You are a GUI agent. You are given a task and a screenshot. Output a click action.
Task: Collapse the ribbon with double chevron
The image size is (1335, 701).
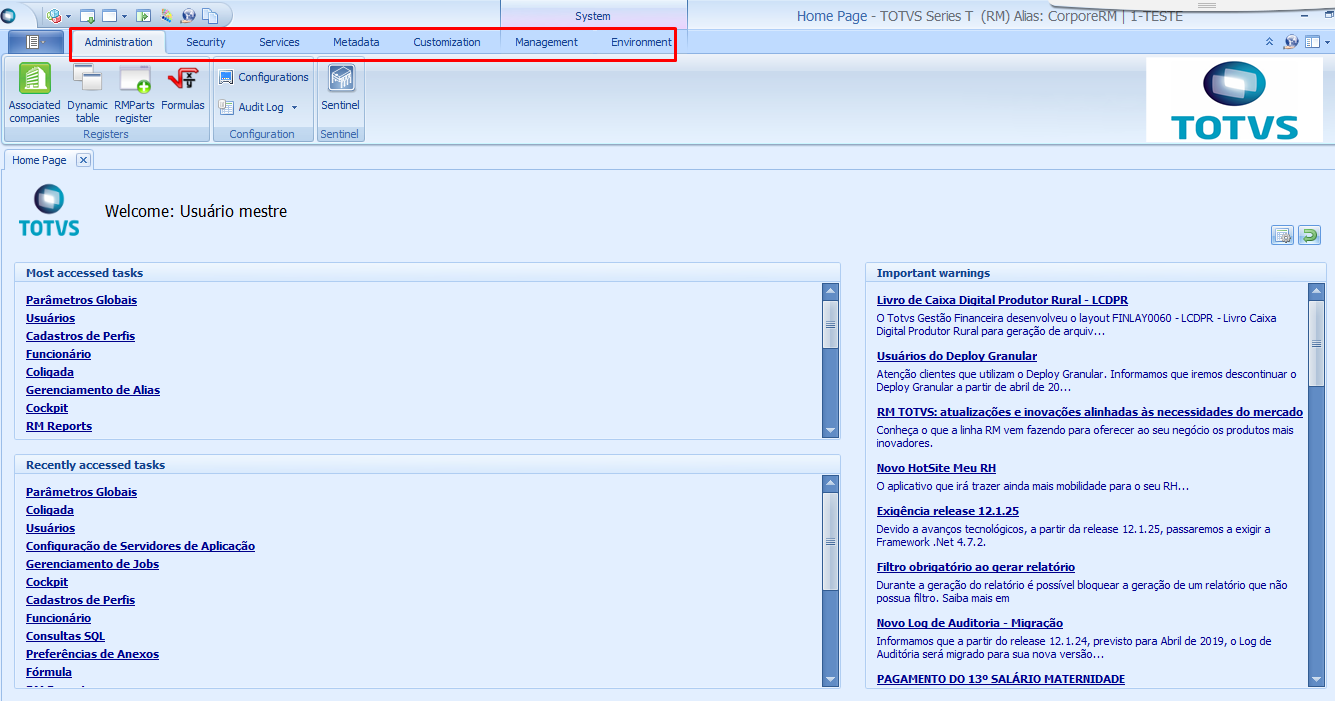1270,42
